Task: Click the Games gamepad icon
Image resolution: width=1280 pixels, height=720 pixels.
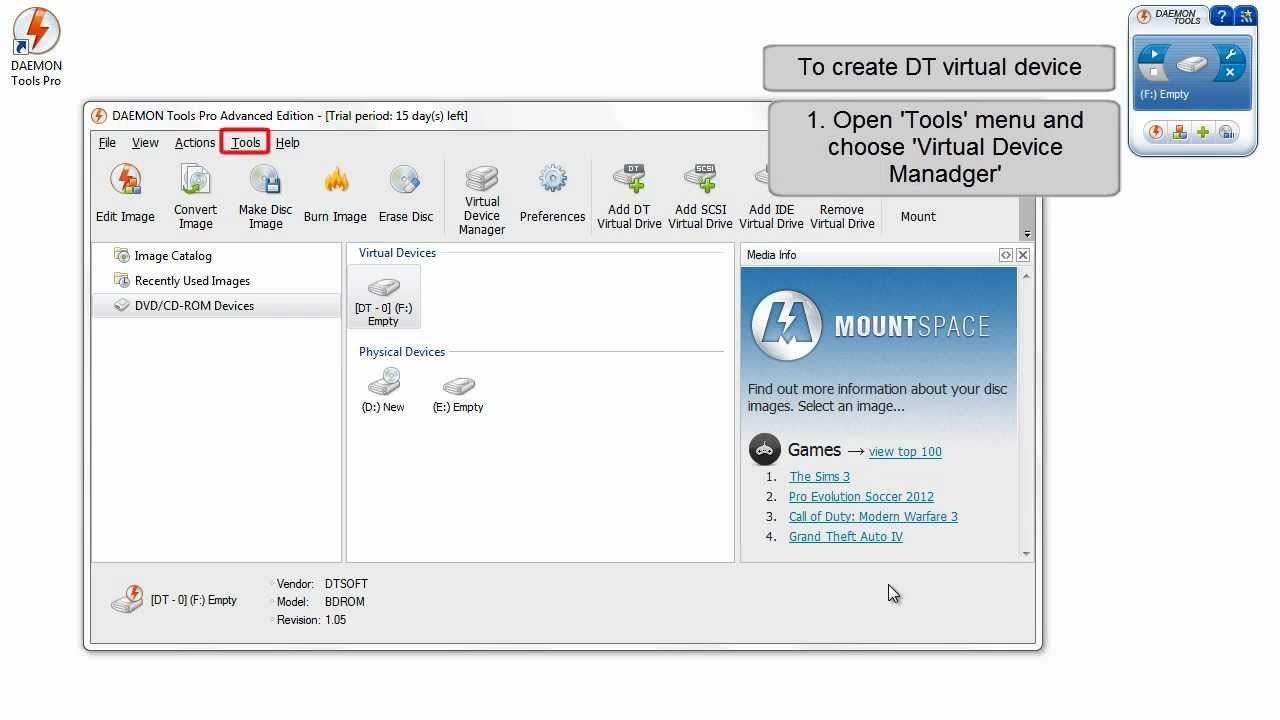Action: tap(765, 450)
